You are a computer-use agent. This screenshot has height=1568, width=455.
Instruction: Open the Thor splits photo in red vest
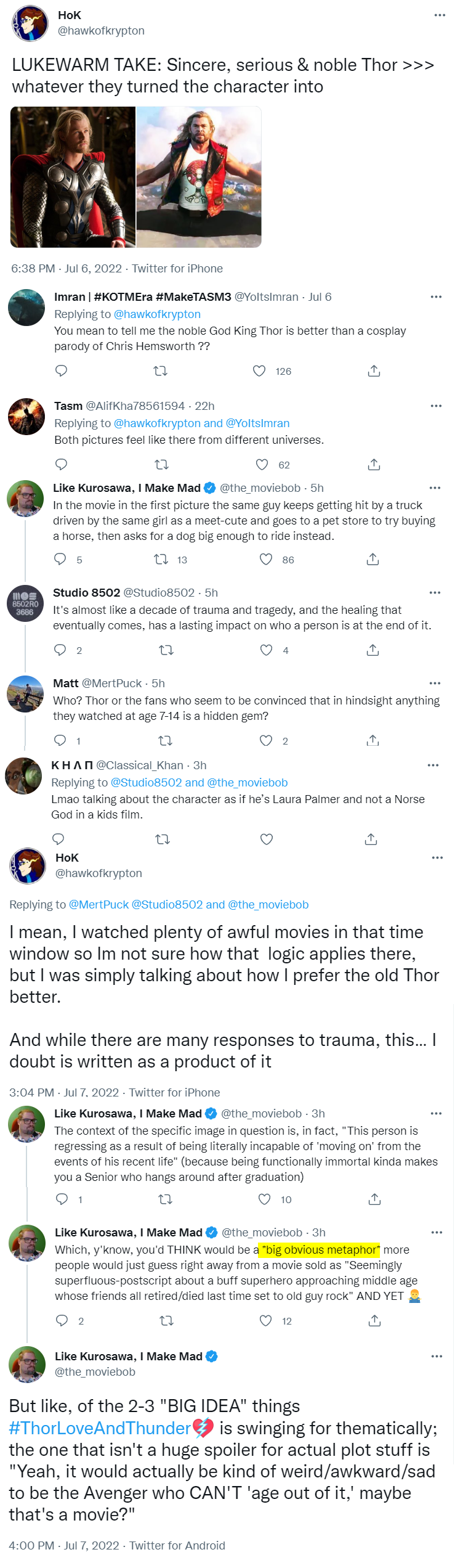(x=199, y=178)
